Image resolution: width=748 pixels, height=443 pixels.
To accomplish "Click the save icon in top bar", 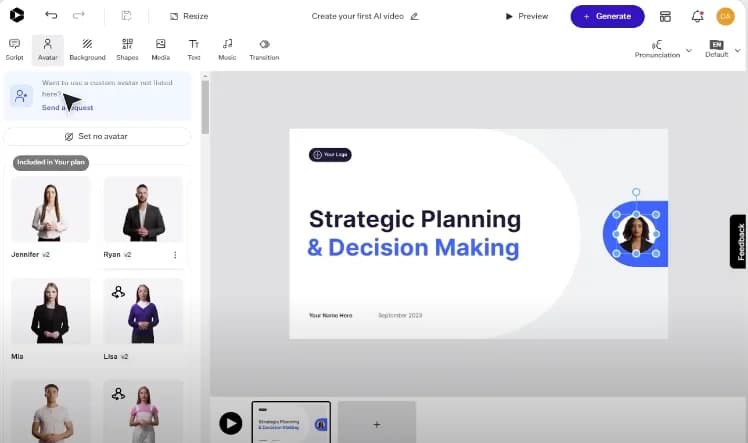I will [126, 16].
